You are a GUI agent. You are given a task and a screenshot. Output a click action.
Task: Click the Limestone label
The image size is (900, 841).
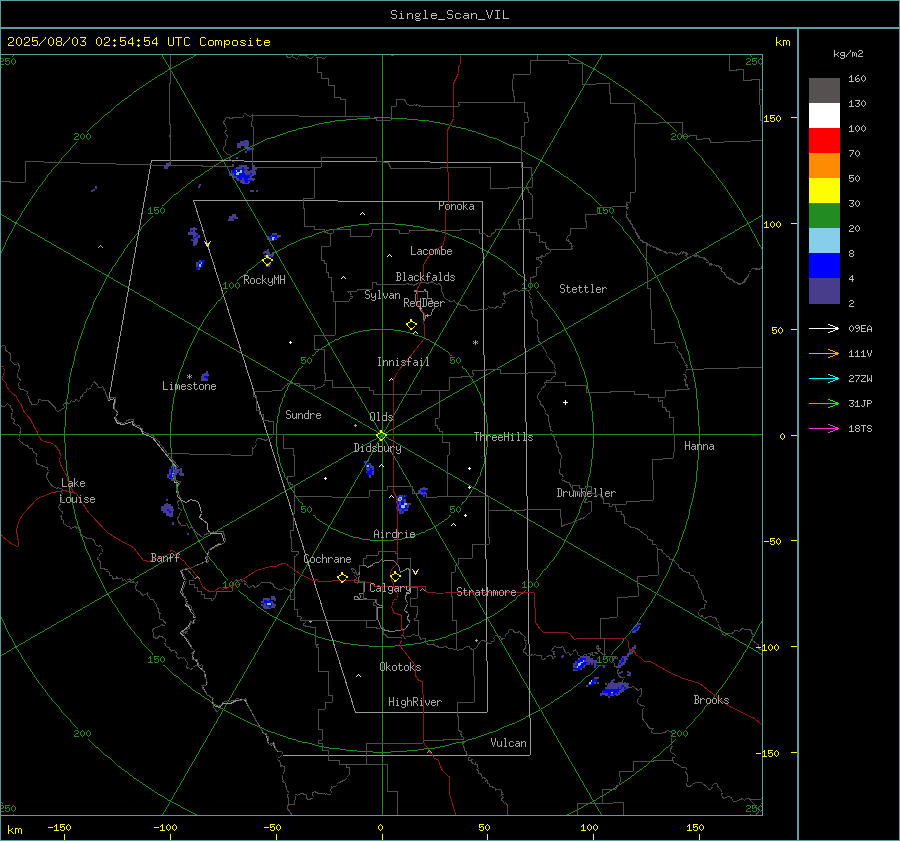pyautogui.click(x=189, y=386)
